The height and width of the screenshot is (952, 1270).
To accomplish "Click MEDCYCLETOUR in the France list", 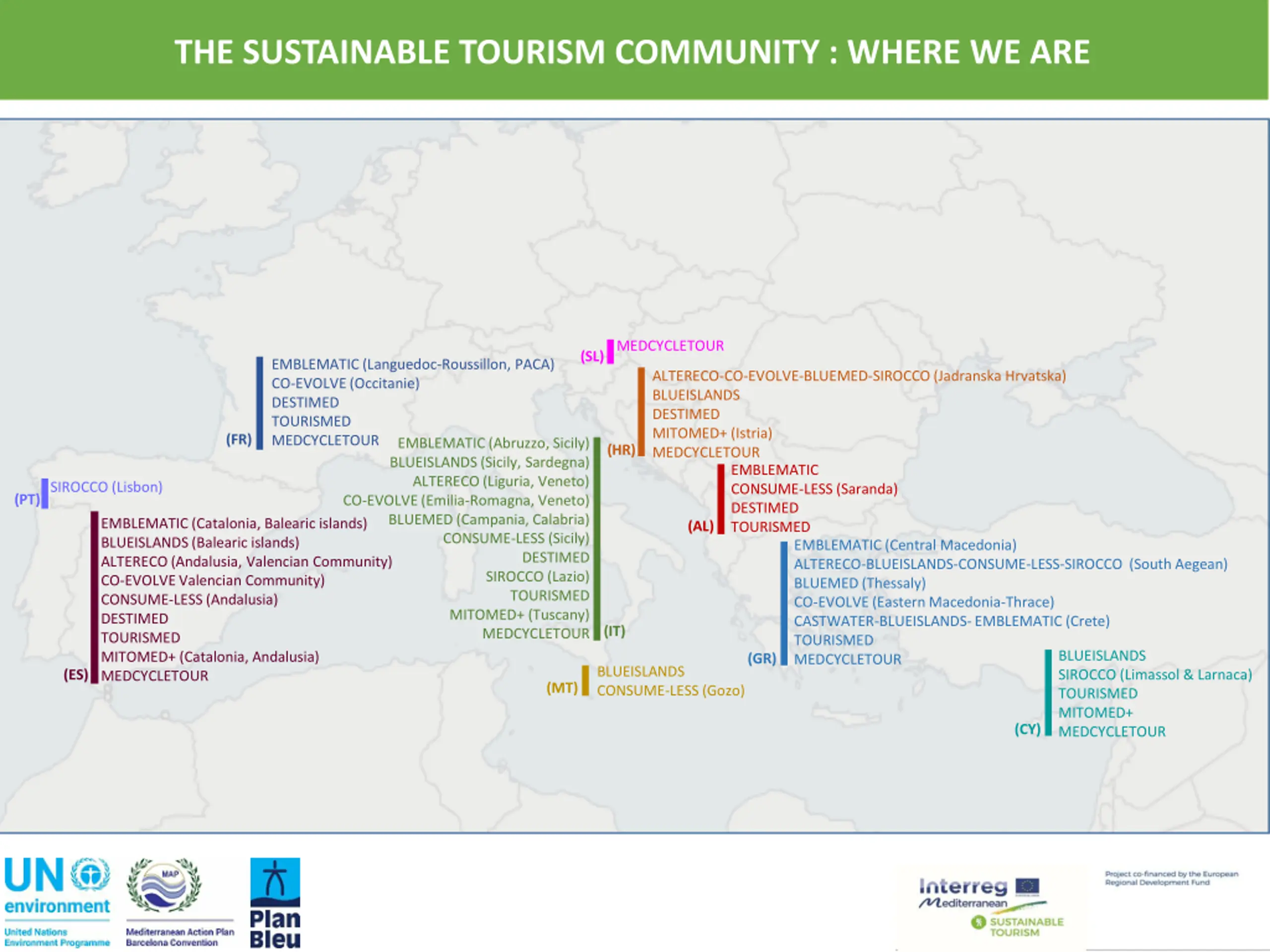I will click(x=325, y=440).
